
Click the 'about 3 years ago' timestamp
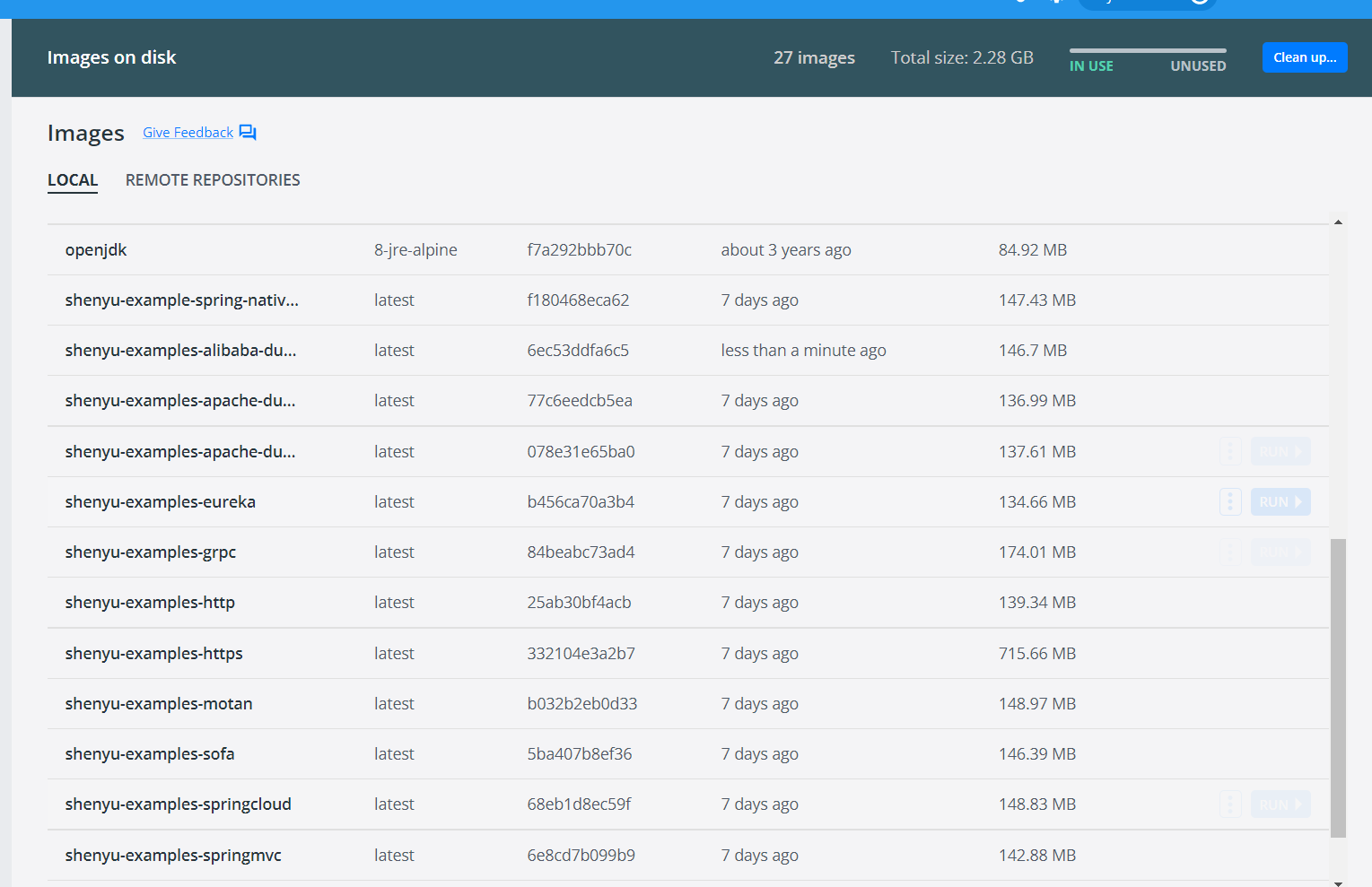click(786, 250)
